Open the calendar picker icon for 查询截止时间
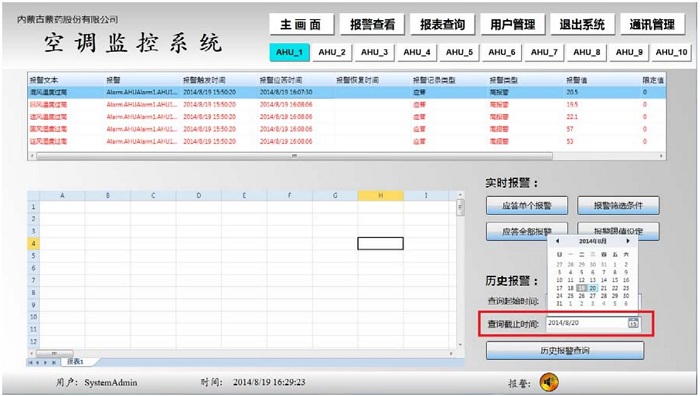The image size is (700, 396). click(633, 323)
